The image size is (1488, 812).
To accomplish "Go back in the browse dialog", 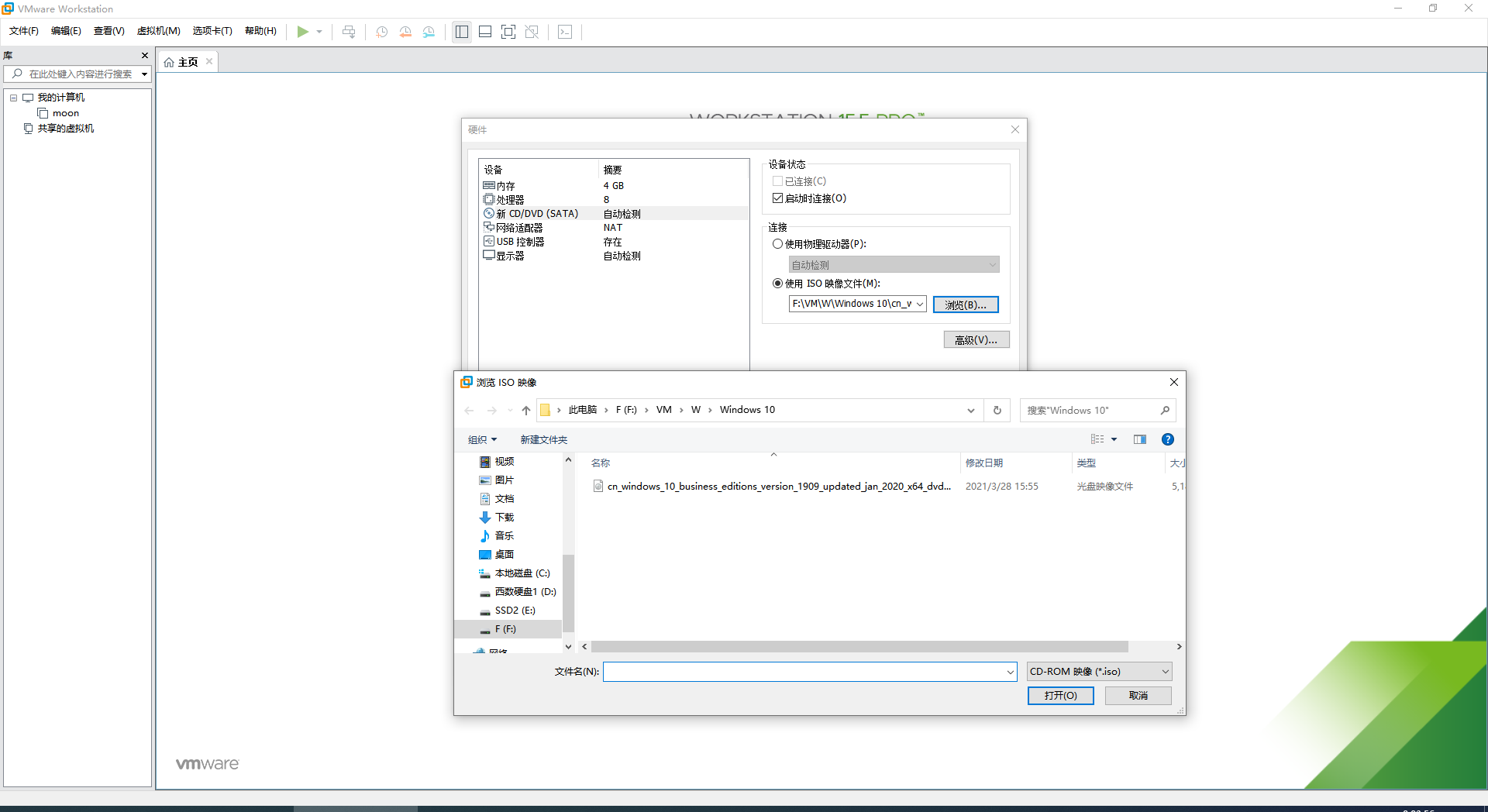I will (469, 411).
